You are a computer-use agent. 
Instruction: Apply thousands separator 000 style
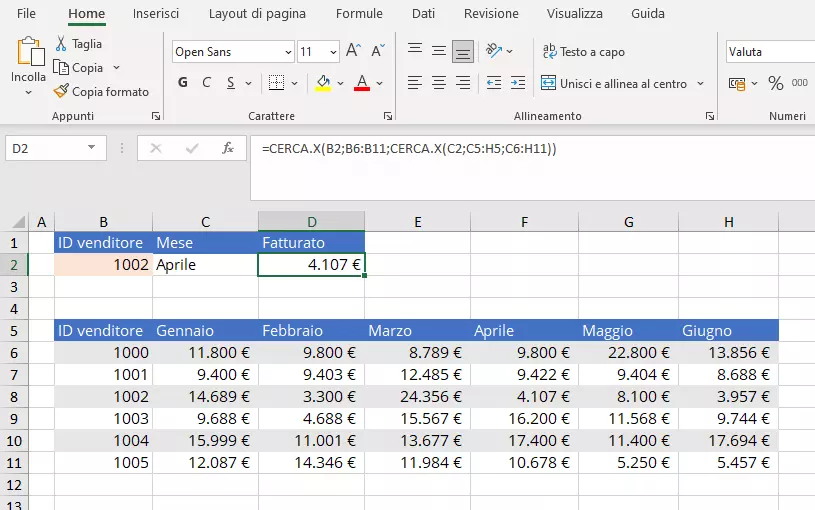[x=799, y=83]
